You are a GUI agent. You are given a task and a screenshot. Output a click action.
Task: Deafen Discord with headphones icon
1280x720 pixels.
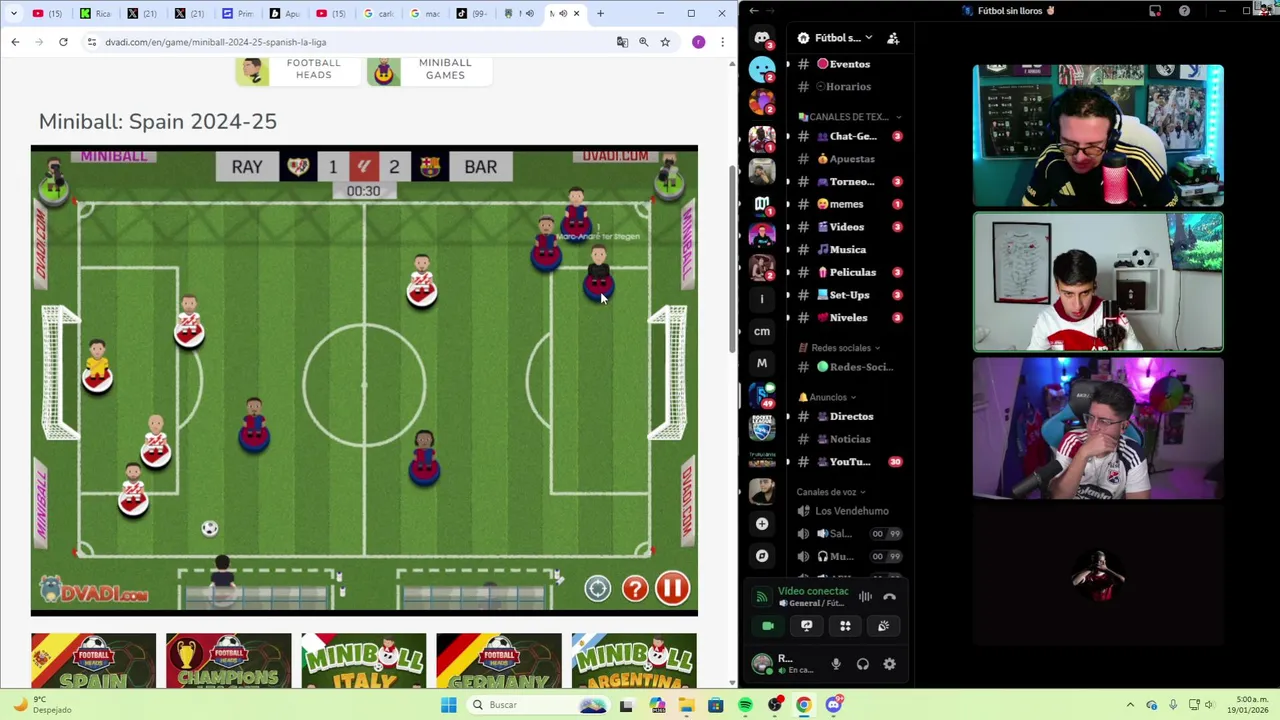point(862,664)
